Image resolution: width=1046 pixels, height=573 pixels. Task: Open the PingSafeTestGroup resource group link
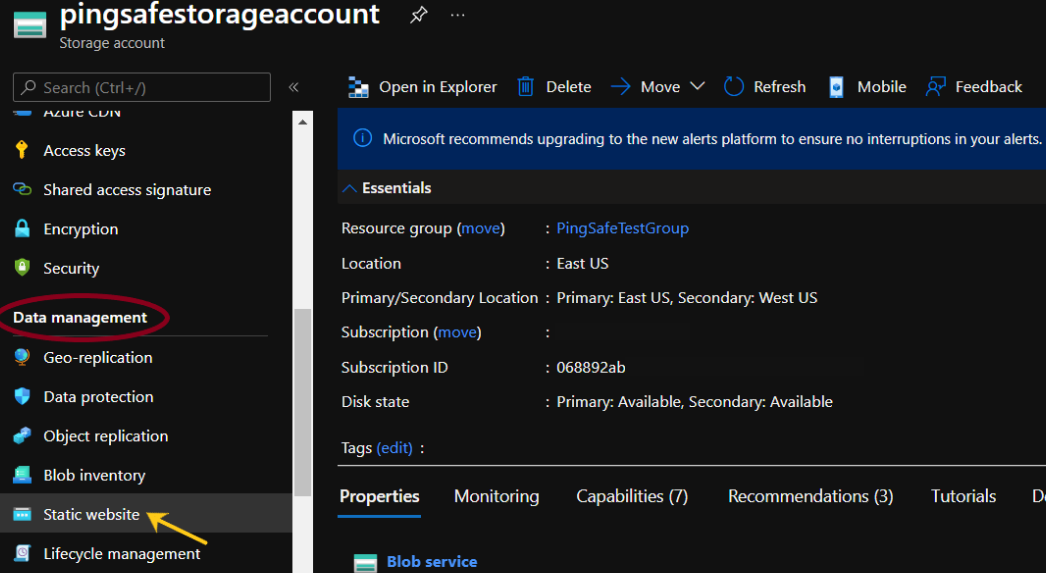click(622, 228)
